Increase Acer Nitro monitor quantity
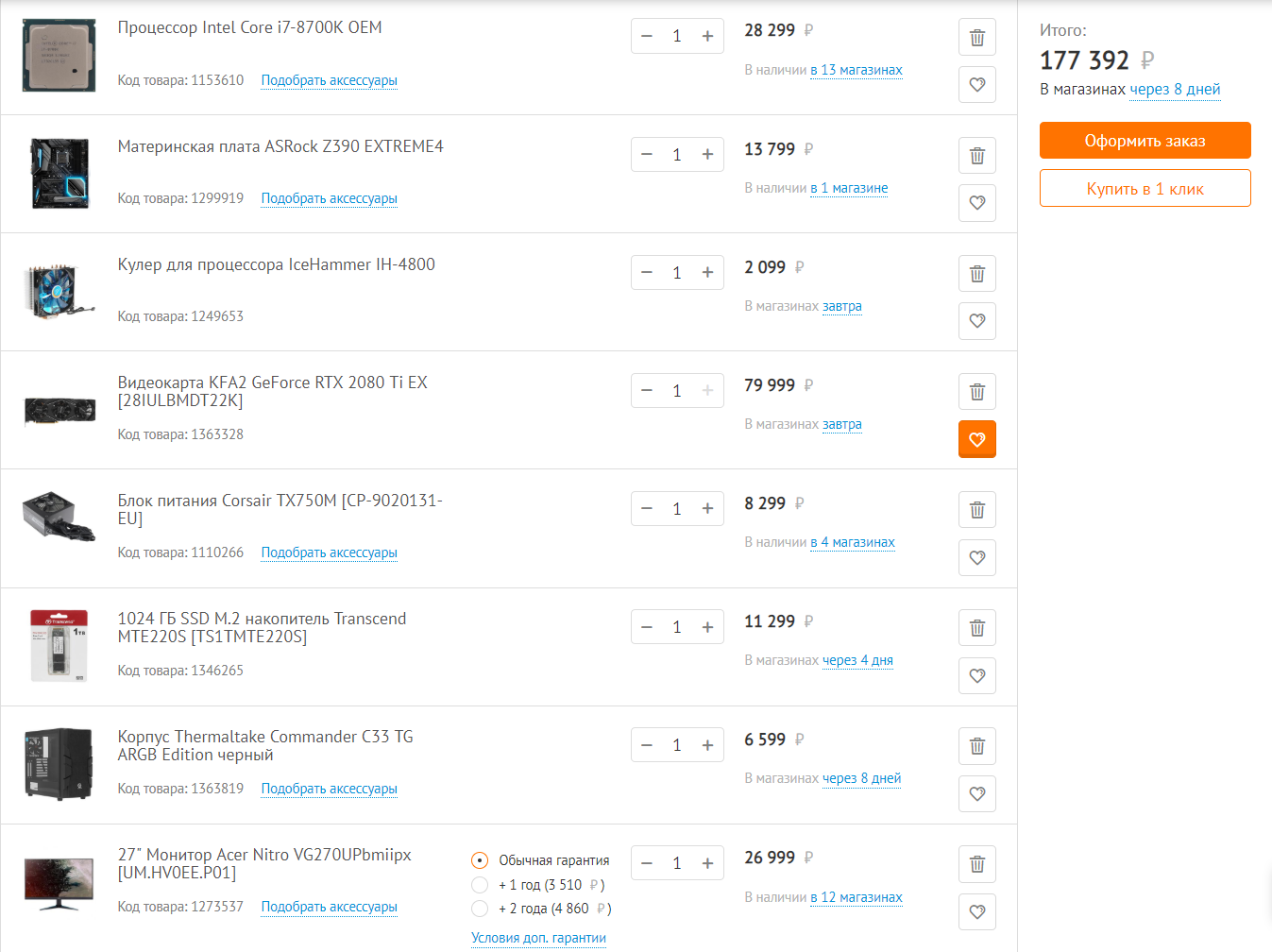The width and height of the screenshot is (1272, 952). [x=707, y=862]
